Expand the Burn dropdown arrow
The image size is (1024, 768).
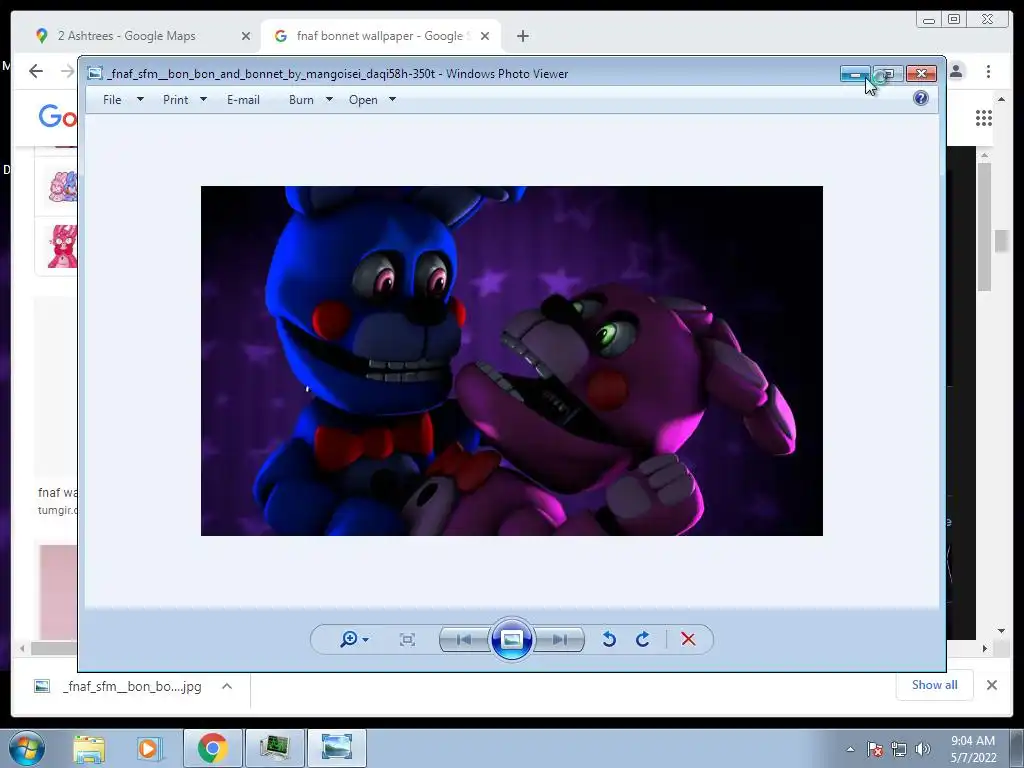tap(329, 99)
